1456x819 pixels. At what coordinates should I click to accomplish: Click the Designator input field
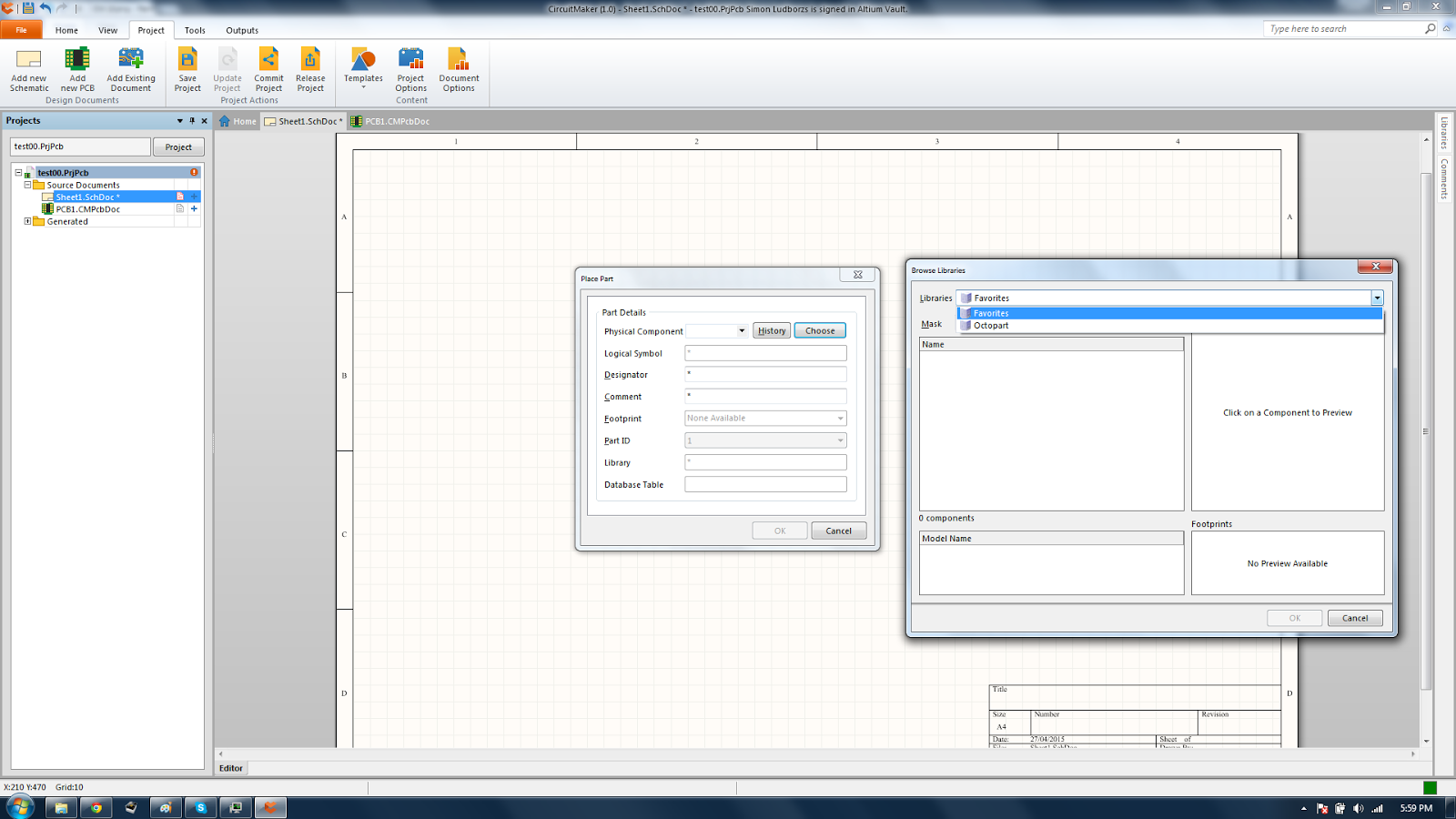click(x=765, y=374)
